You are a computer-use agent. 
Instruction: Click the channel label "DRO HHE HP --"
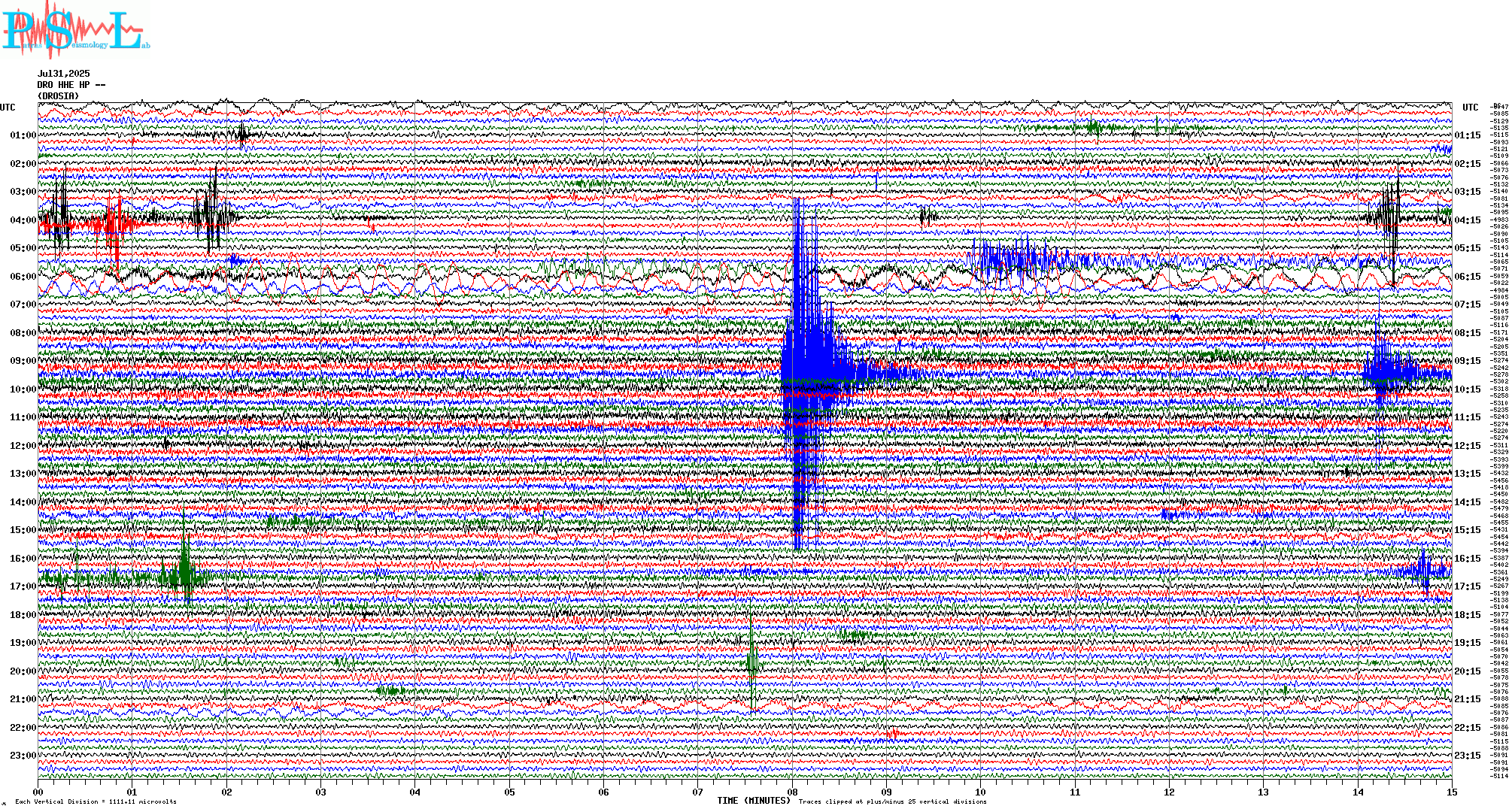(71, 85)
